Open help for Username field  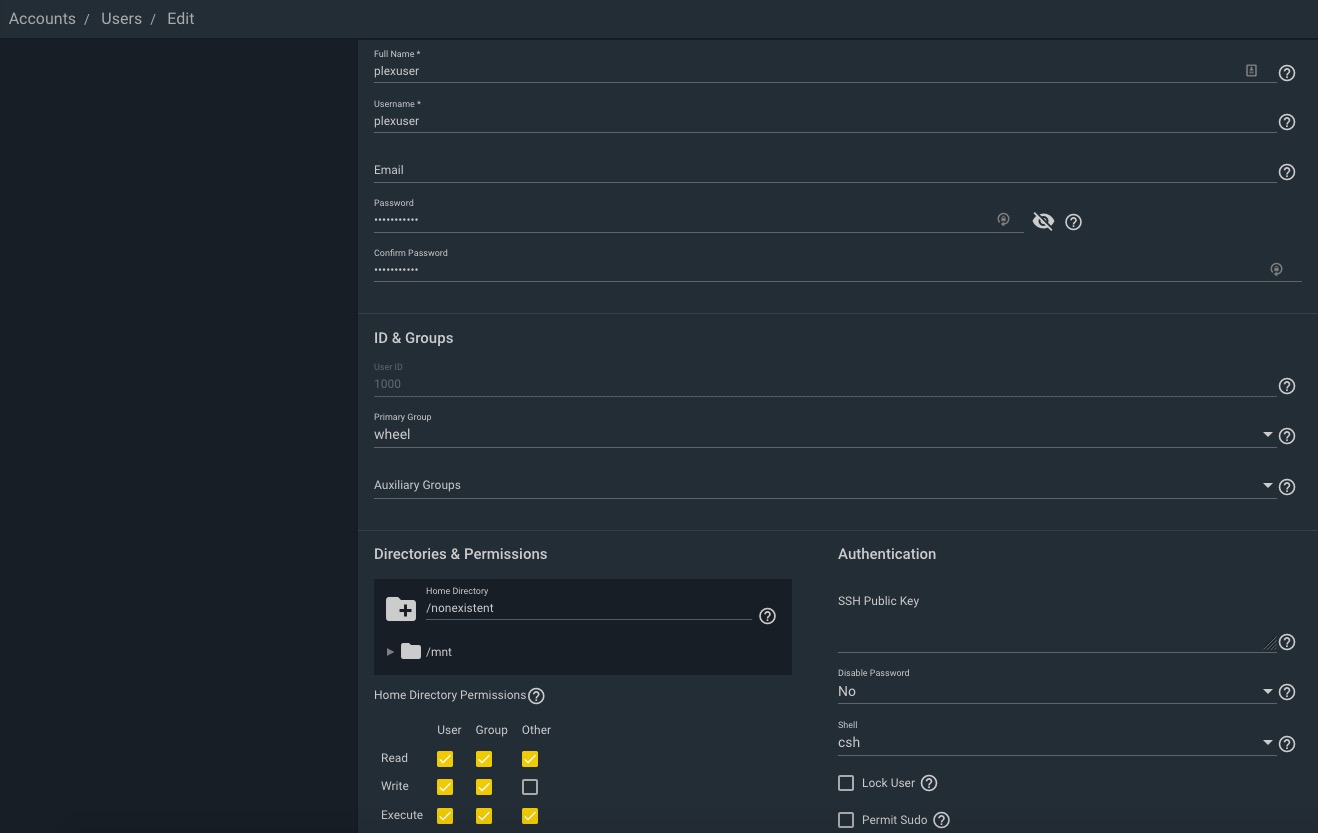1287,122
